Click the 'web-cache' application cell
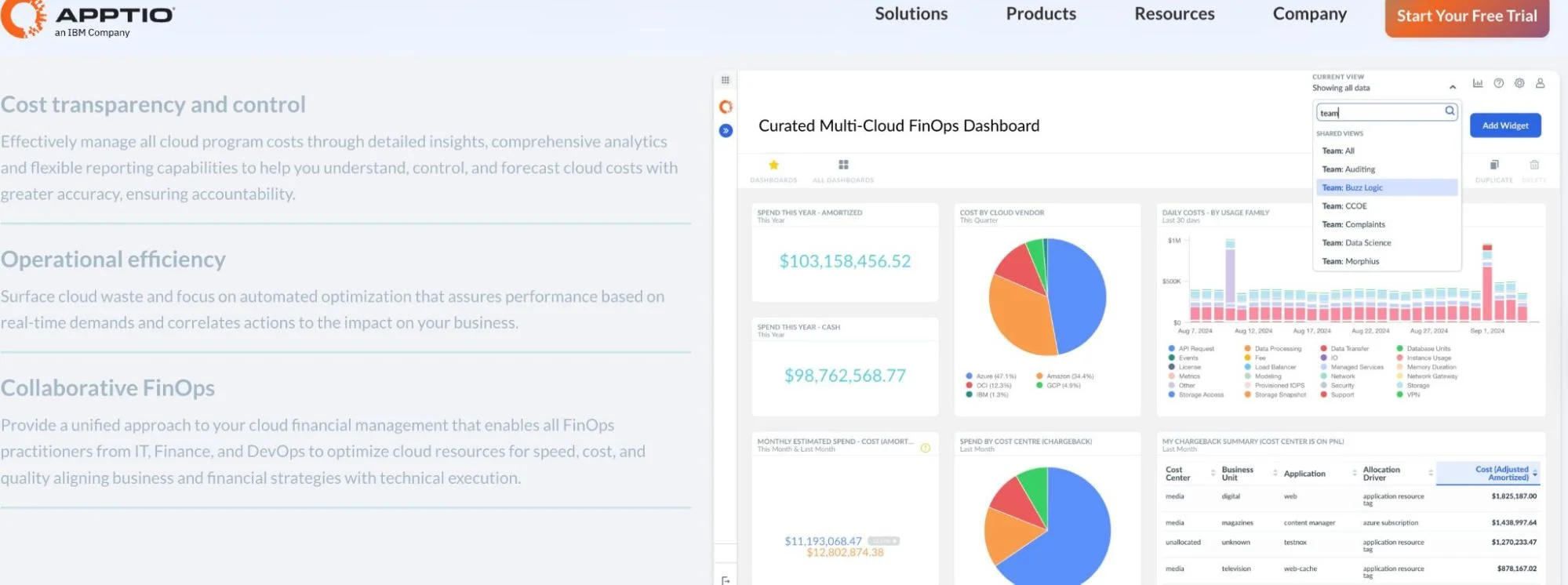Viewport: 1568px width, 585px height. click(1301, 569)
